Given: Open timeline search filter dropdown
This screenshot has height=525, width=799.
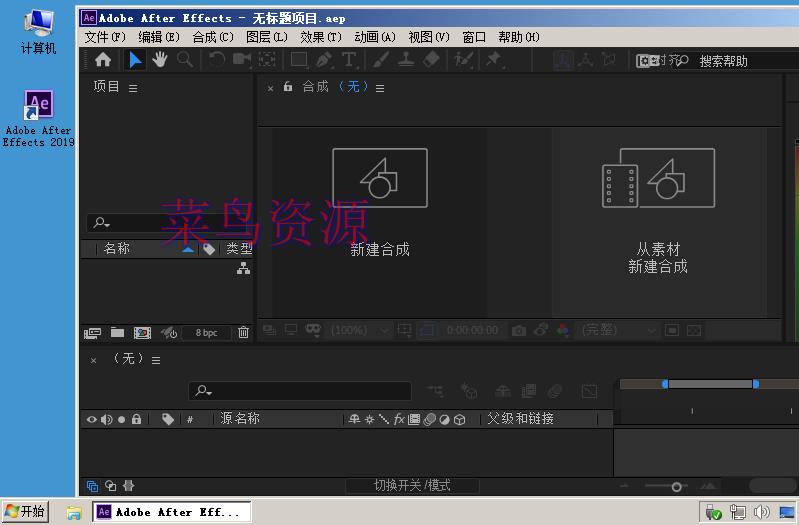Looking at the screenshot, I should (203, 391).
